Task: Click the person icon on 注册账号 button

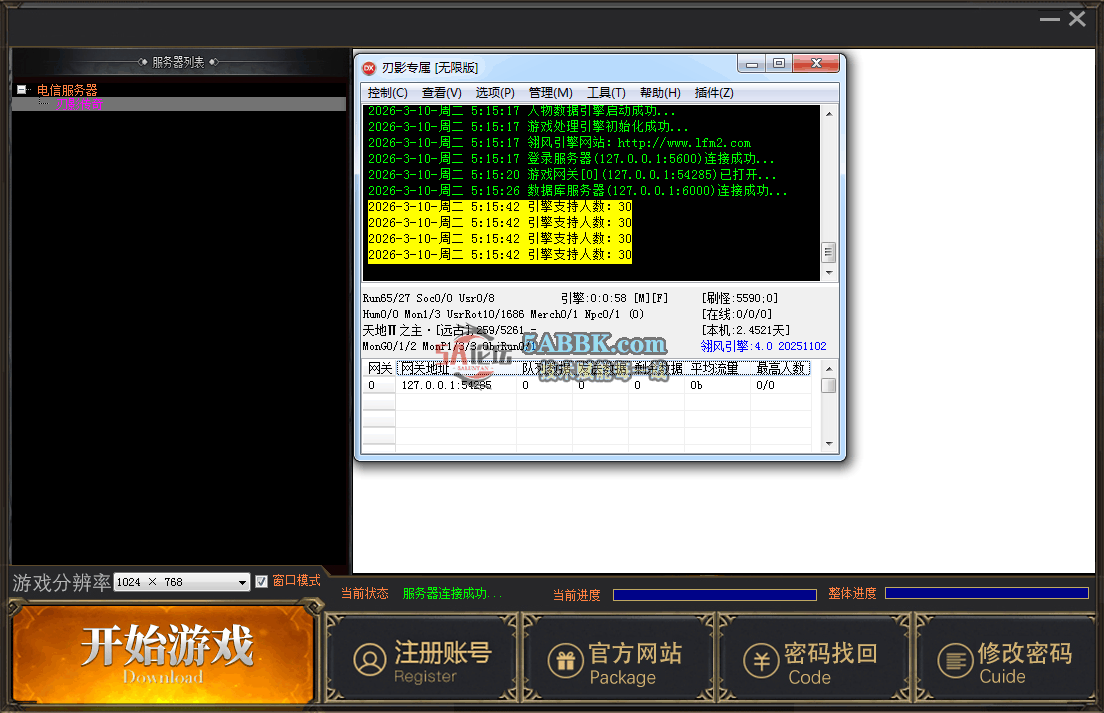Action: (370, 657)
